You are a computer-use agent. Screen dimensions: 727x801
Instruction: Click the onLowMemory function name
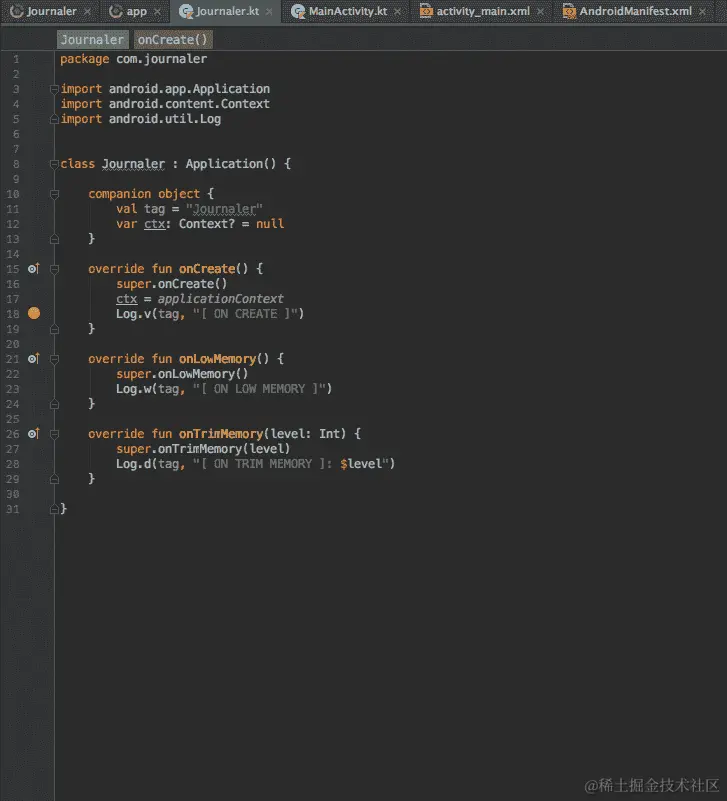point(217,359)
